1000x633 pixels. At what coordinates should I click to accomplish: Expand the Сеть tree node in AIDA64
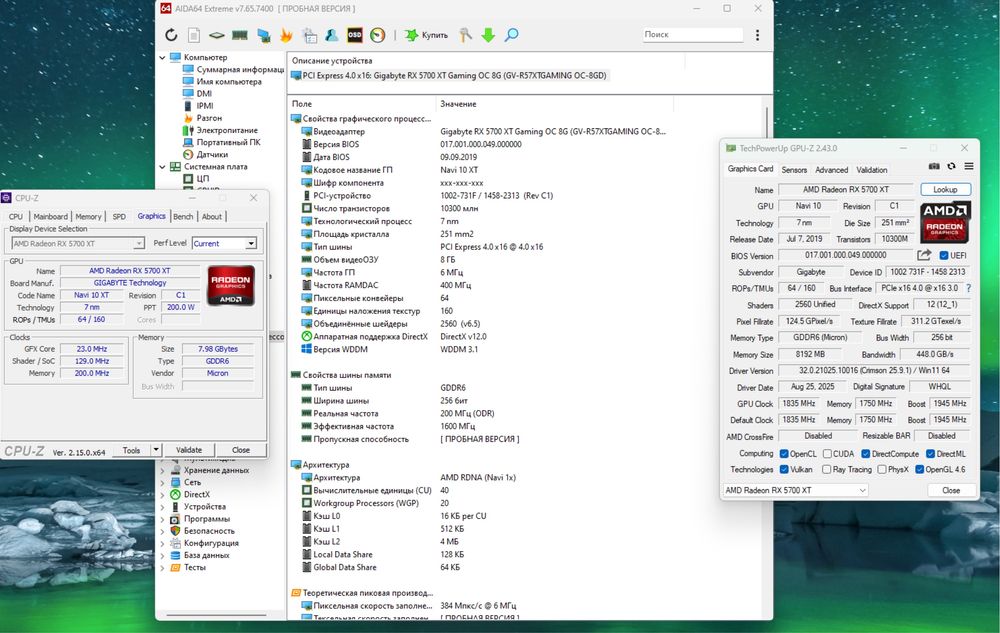tap(163, 483)
